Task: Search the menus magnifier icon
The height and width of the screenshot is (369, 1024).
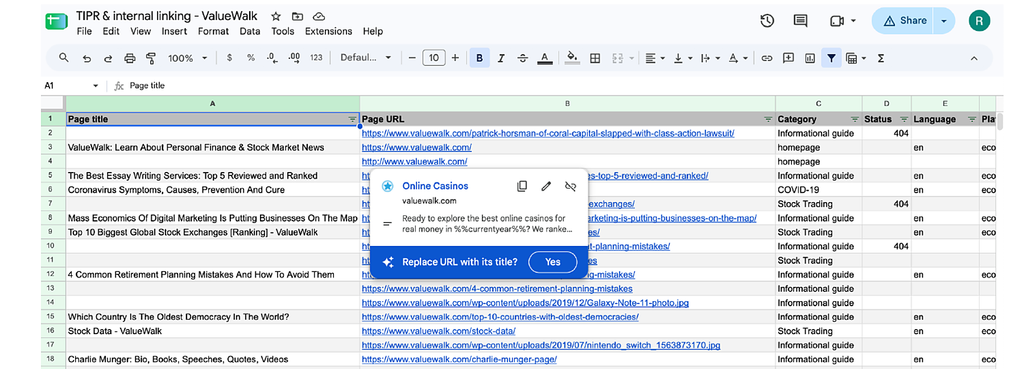Action: tap(64, 58)
